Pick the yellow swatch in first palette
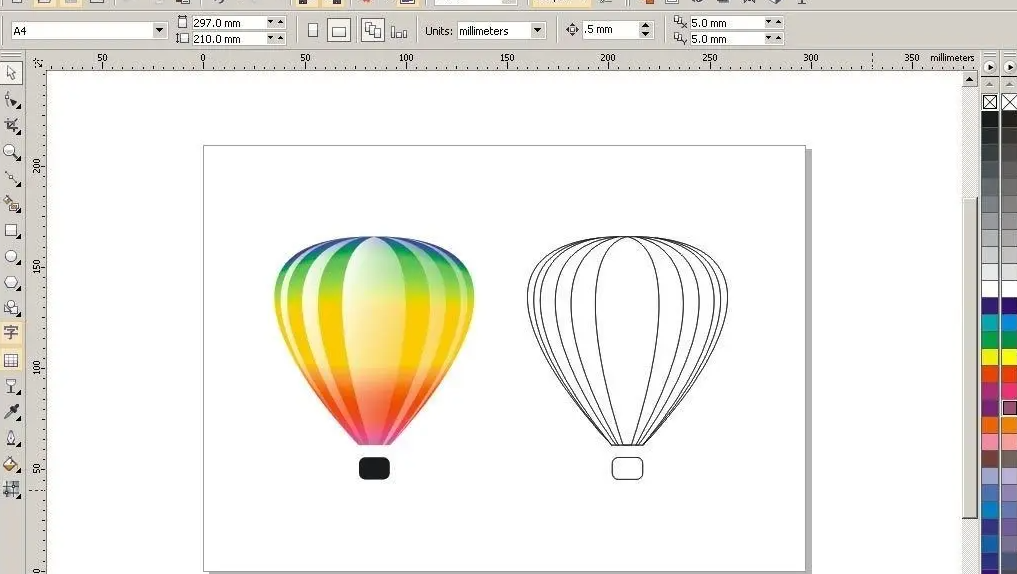This screenshot has height=574, width=1017. tap(990, 357)
